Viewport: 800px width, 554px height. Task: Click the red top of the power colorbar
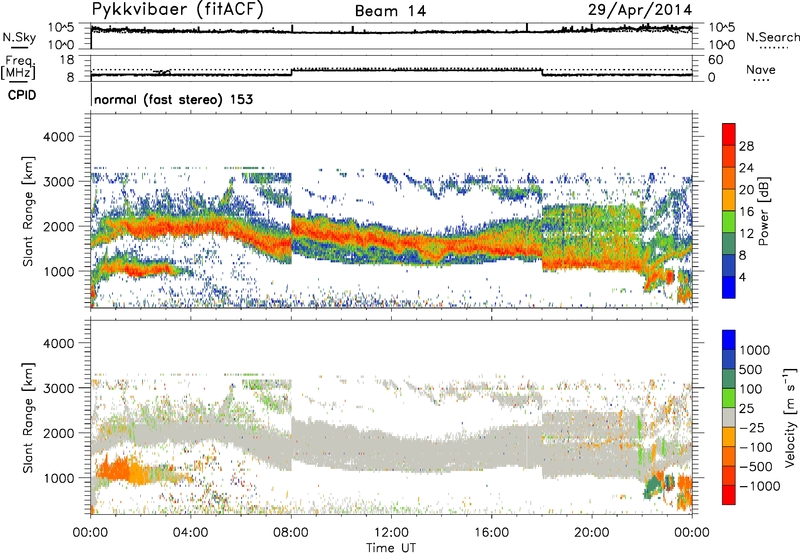[x=729, y=134]
